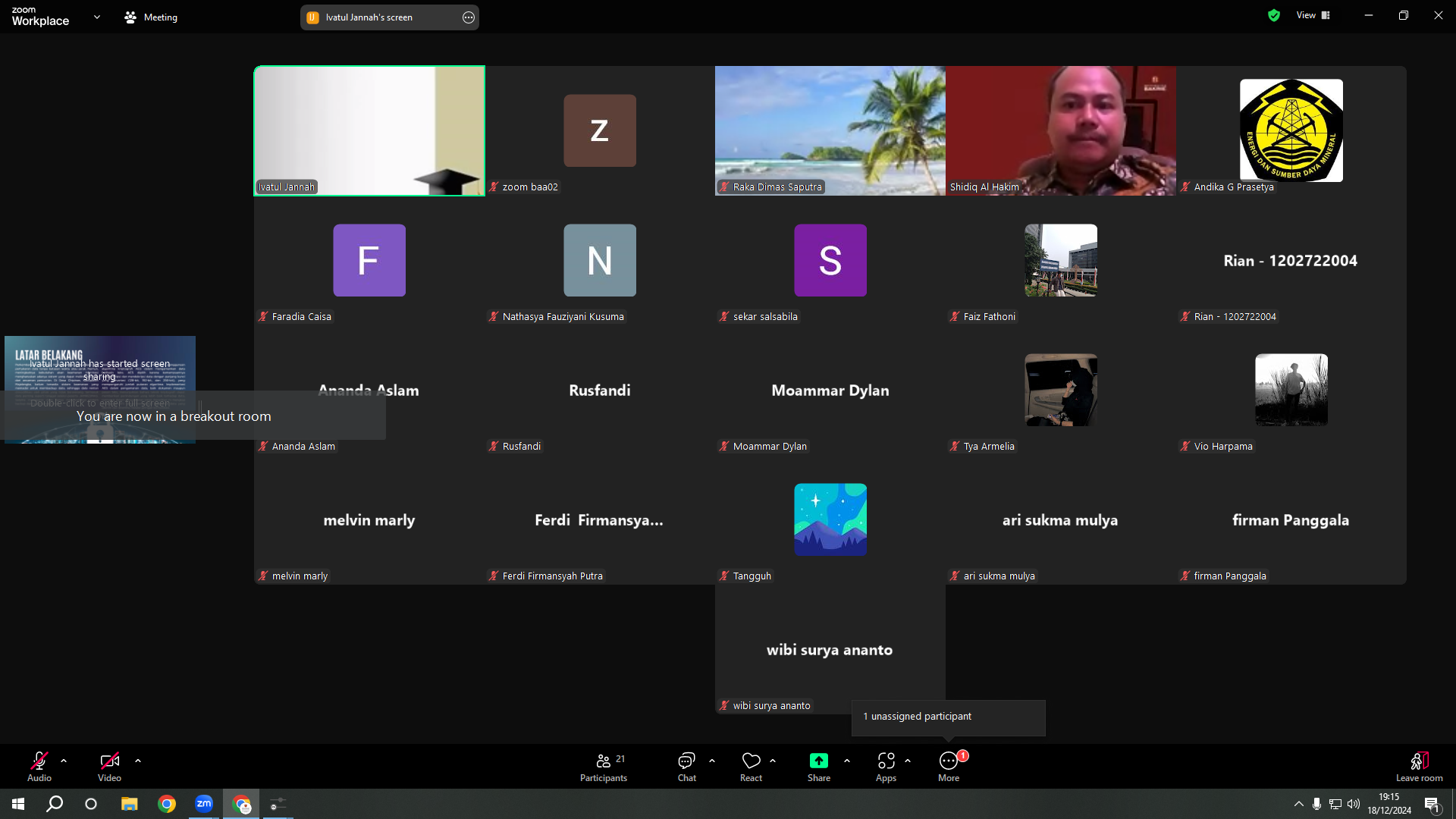Unmute microphone with Audio button

click(x=39, y=766)
